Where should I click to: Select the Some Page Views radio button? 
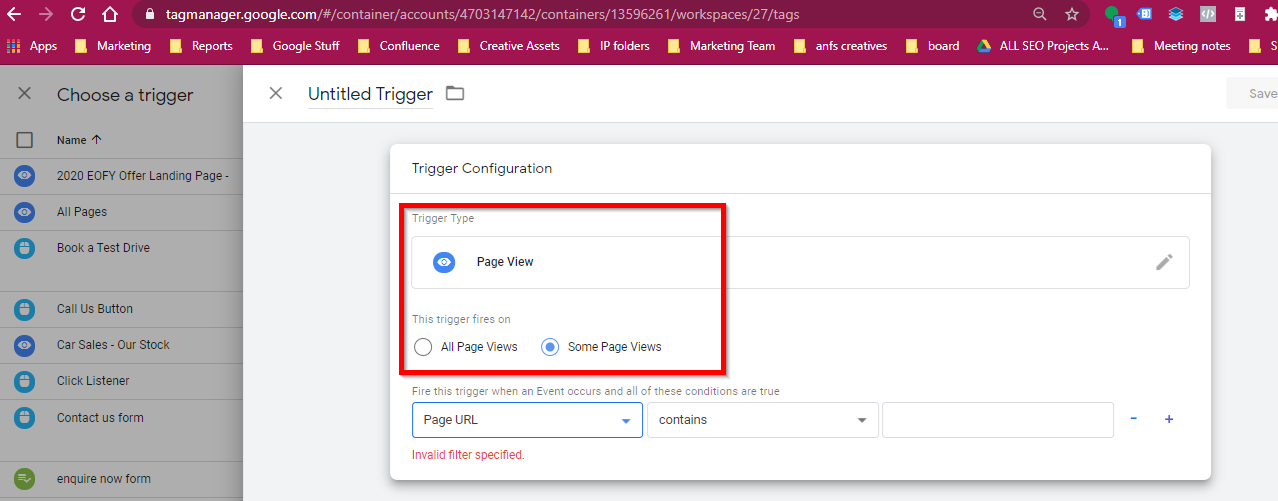pyautogui.click(x=550, y=347)
